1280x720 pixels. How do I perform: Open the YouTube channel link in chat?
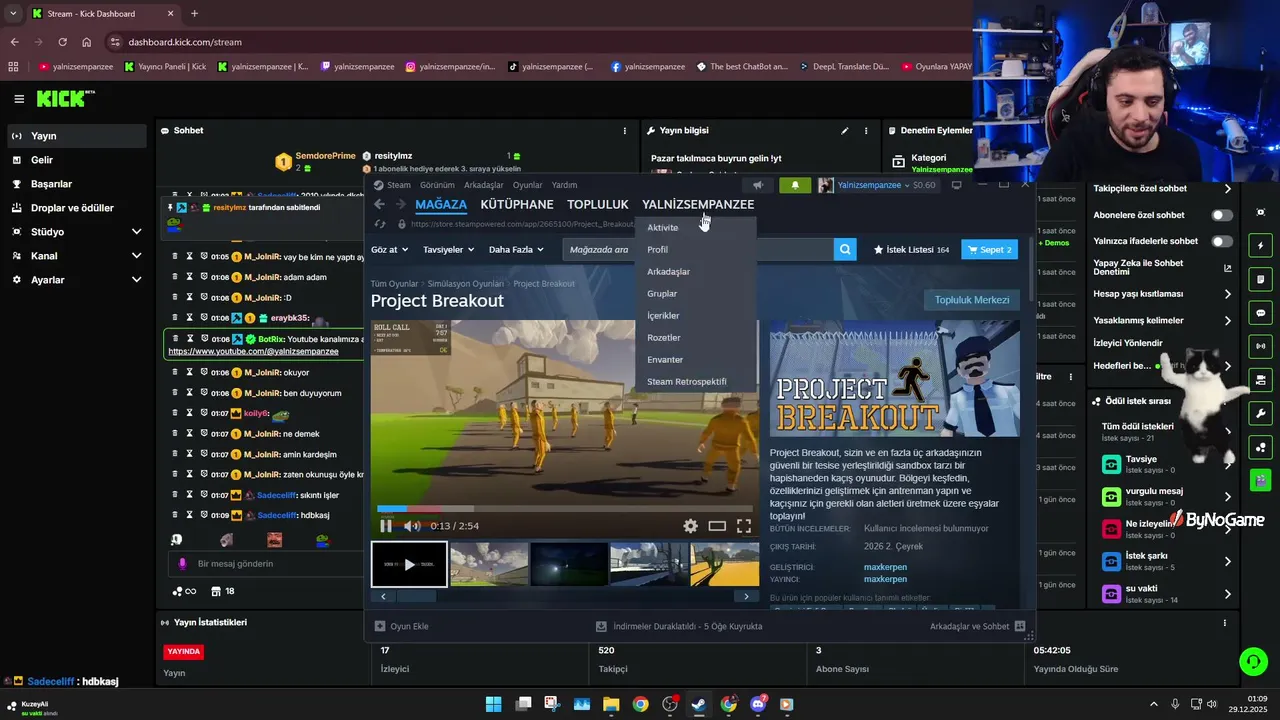(253, 351)
